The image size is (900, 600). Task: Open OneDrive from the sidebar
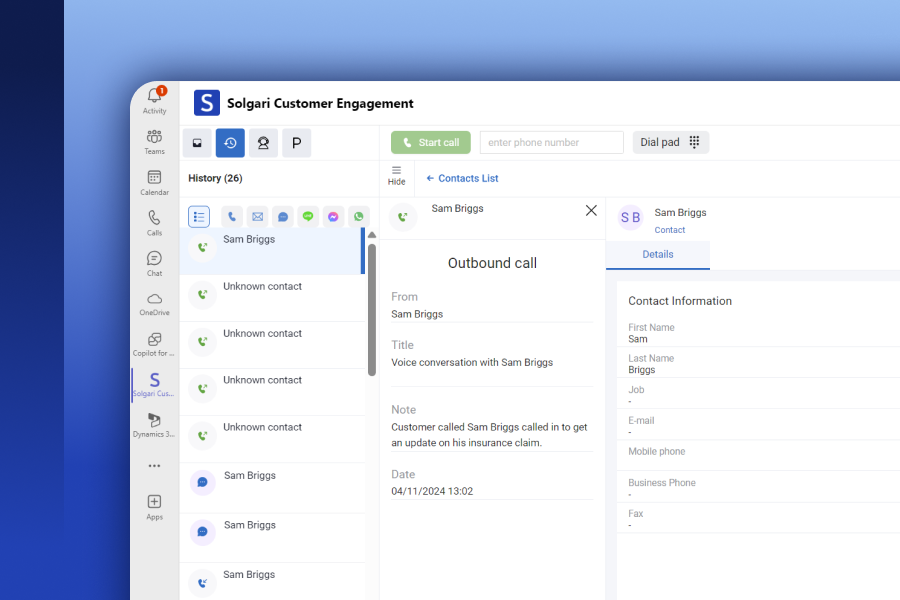154,304
